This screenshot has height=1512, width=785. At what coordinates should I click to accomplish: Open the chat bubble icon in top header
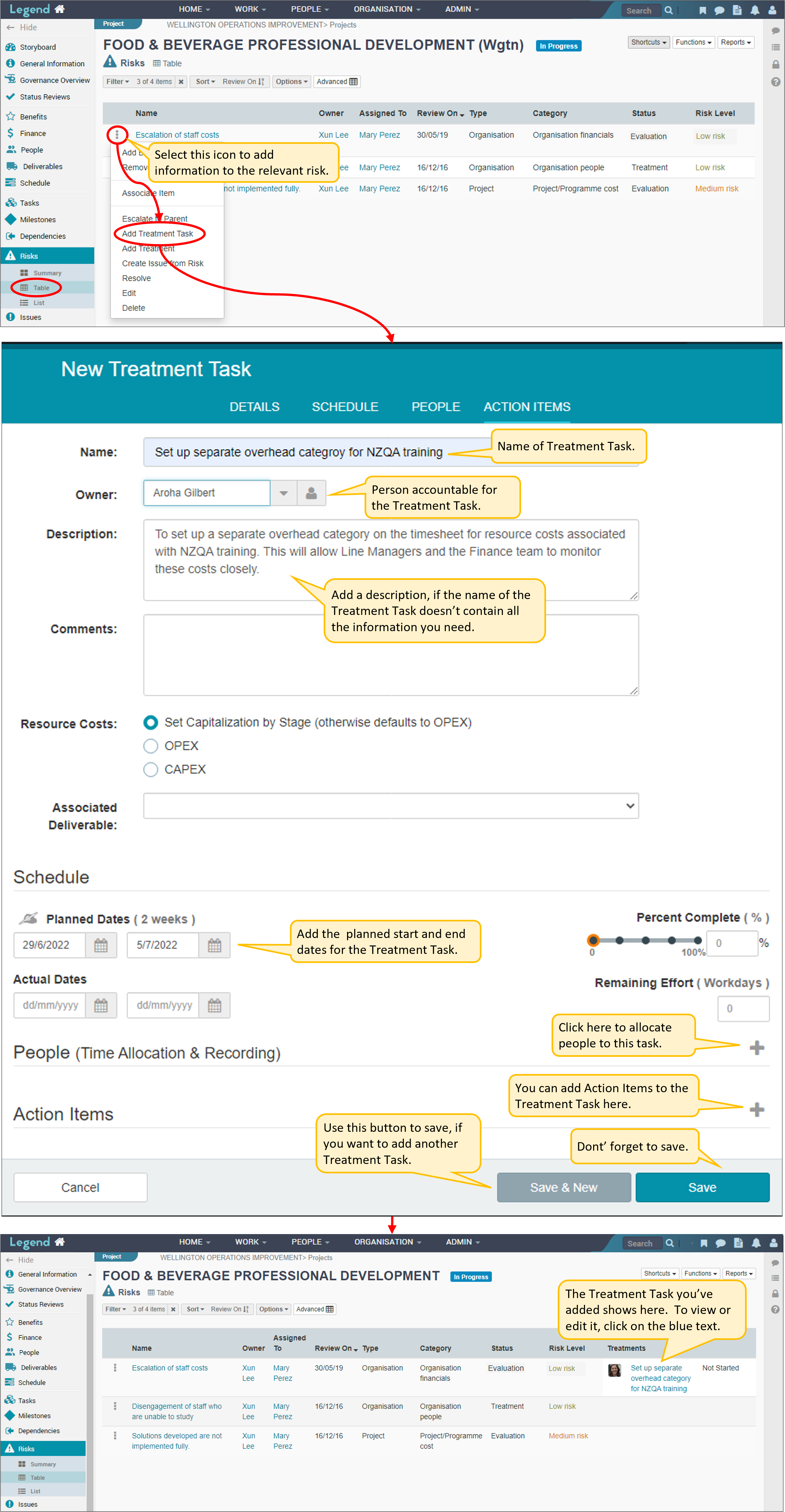pos(719,10)
